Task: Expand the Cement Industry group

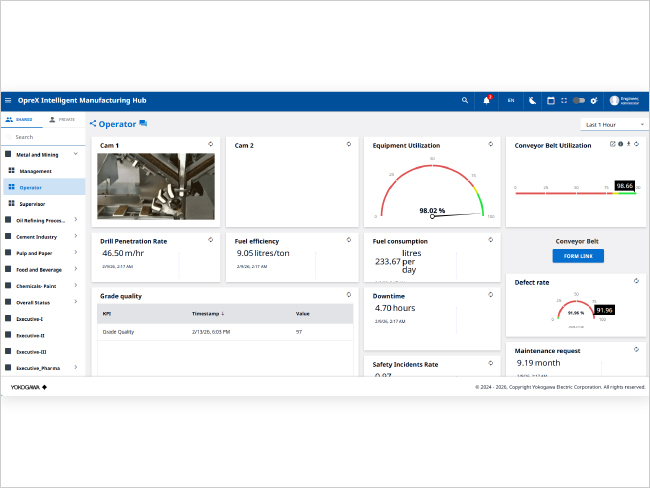Action: pyautogui.click(x=75, y=236)
